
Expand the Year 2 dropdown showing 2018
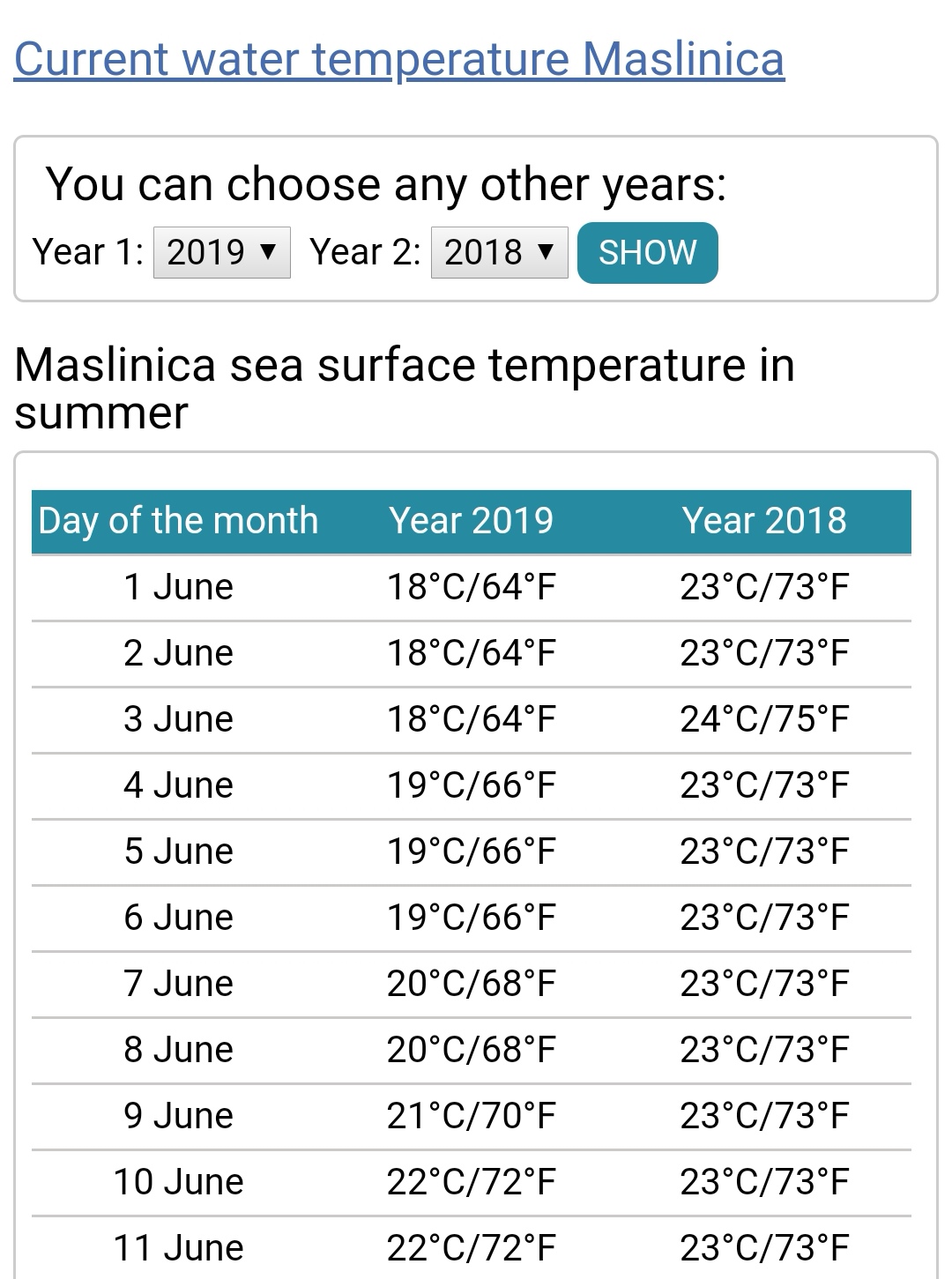click(499, 252)
